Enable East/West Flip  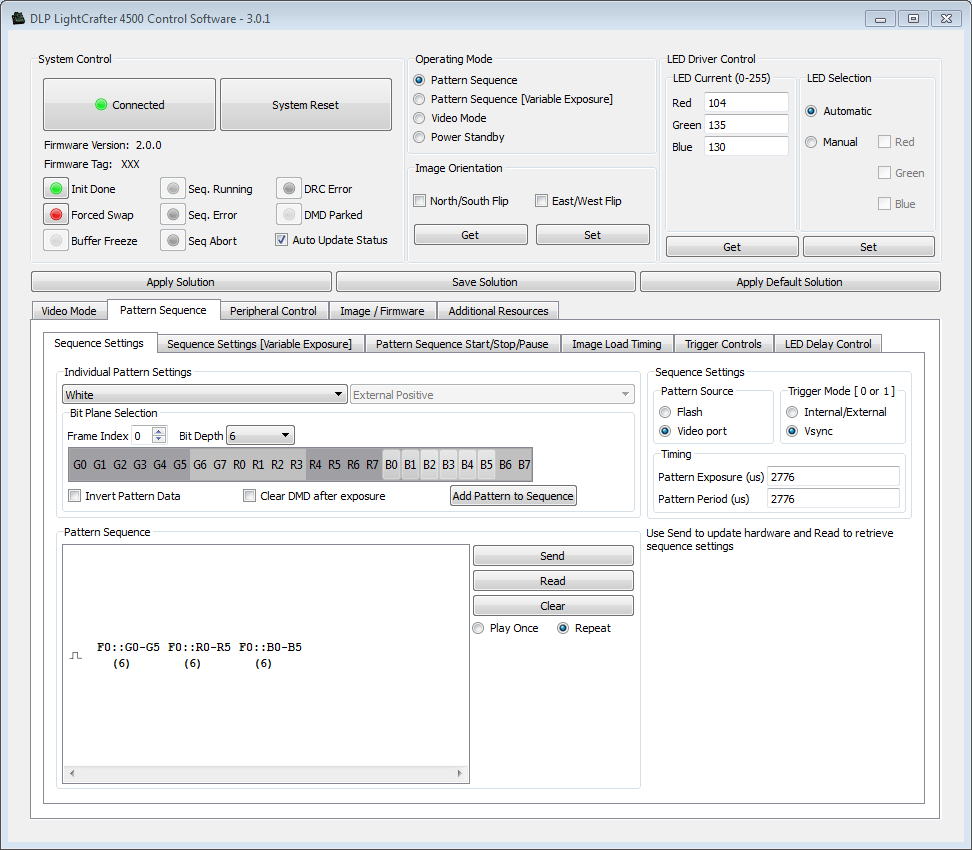coord(542,200)
